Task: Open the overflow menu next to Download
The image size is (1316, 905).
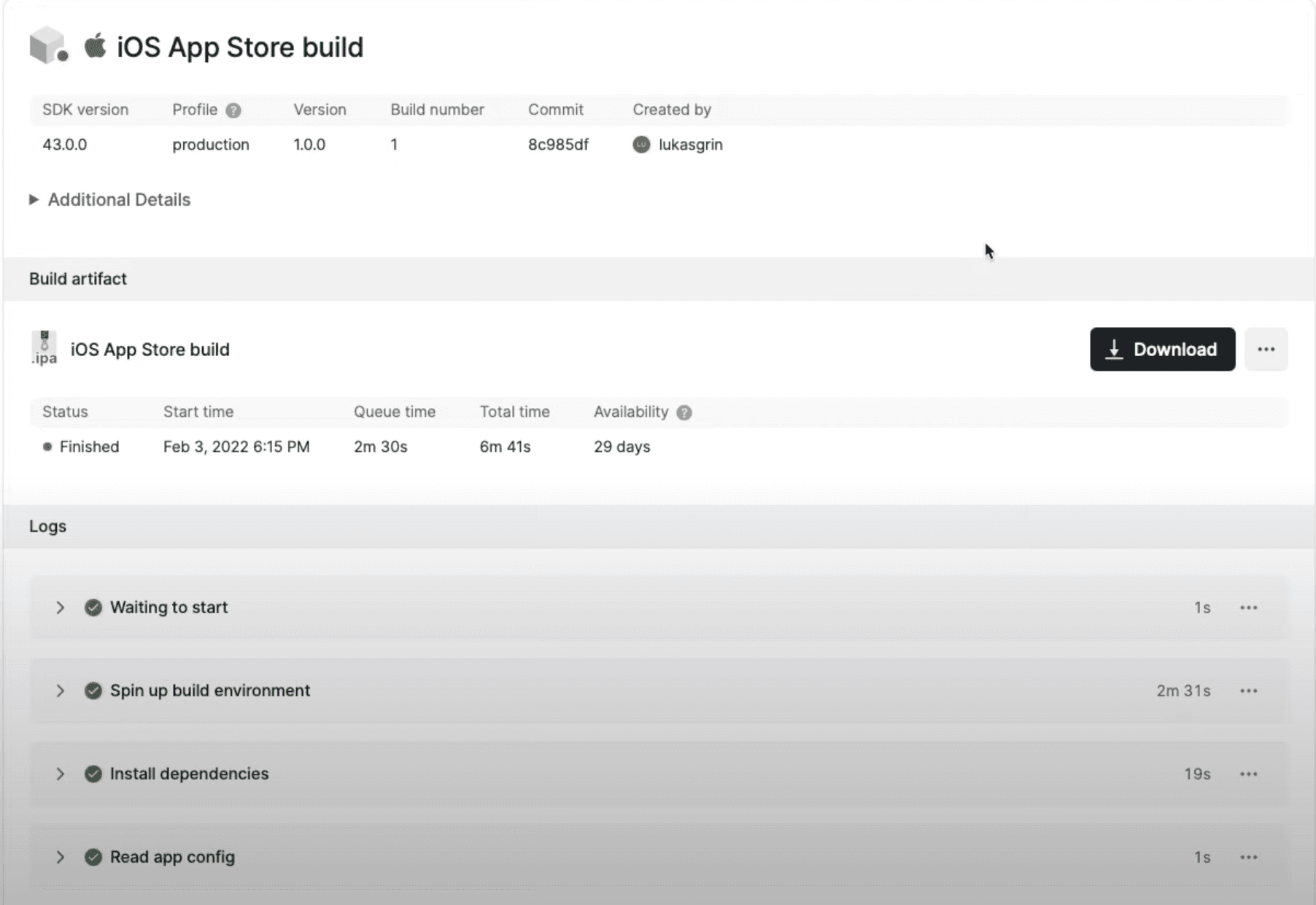Action: coord(1266,350)
